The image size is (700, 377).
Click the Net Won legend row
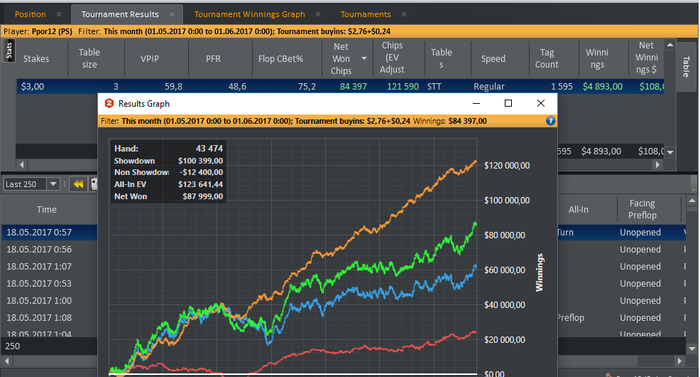168,197
